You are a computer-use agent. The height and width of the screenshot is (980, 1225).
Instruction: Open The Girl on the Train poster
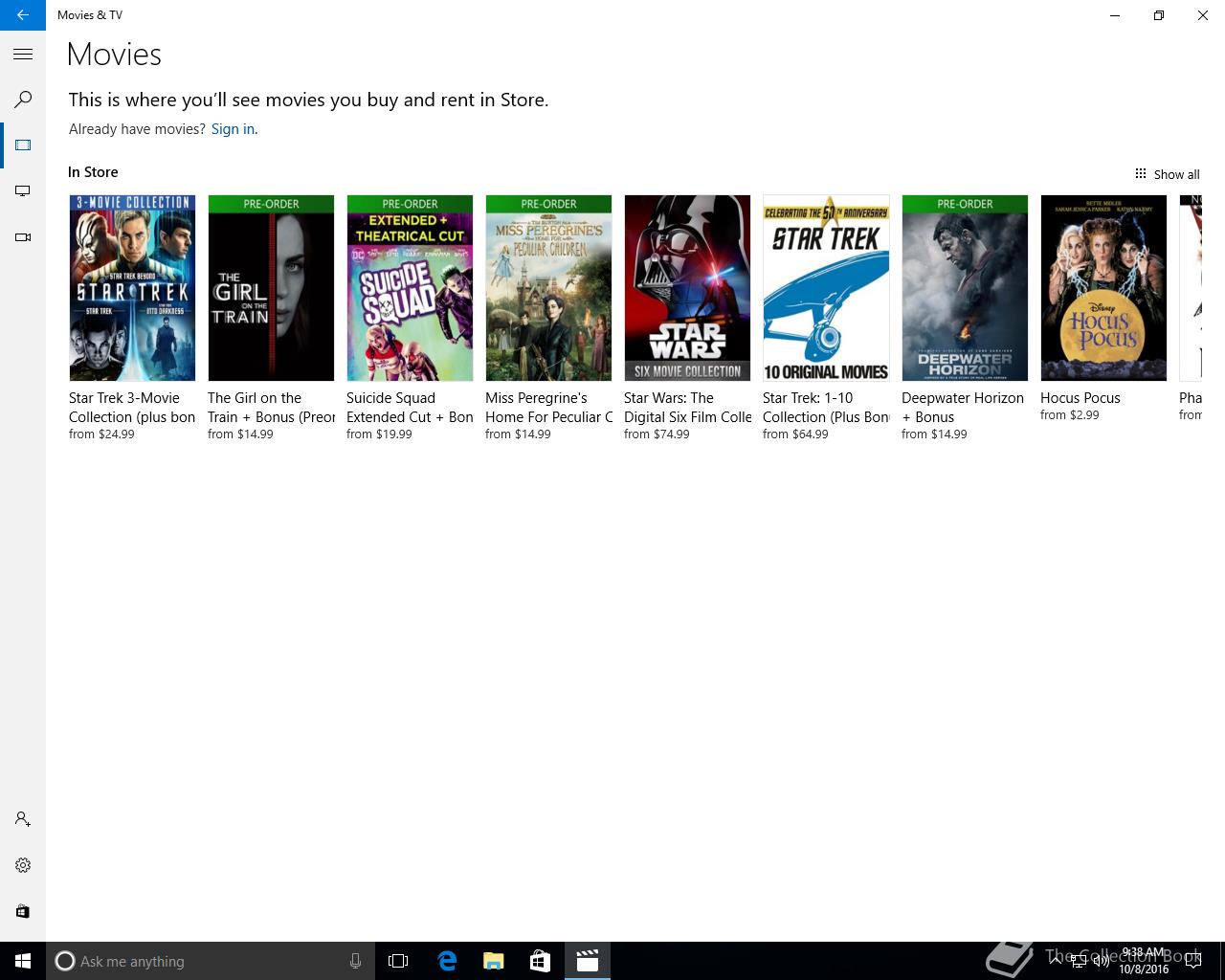[x=271, y=288]
